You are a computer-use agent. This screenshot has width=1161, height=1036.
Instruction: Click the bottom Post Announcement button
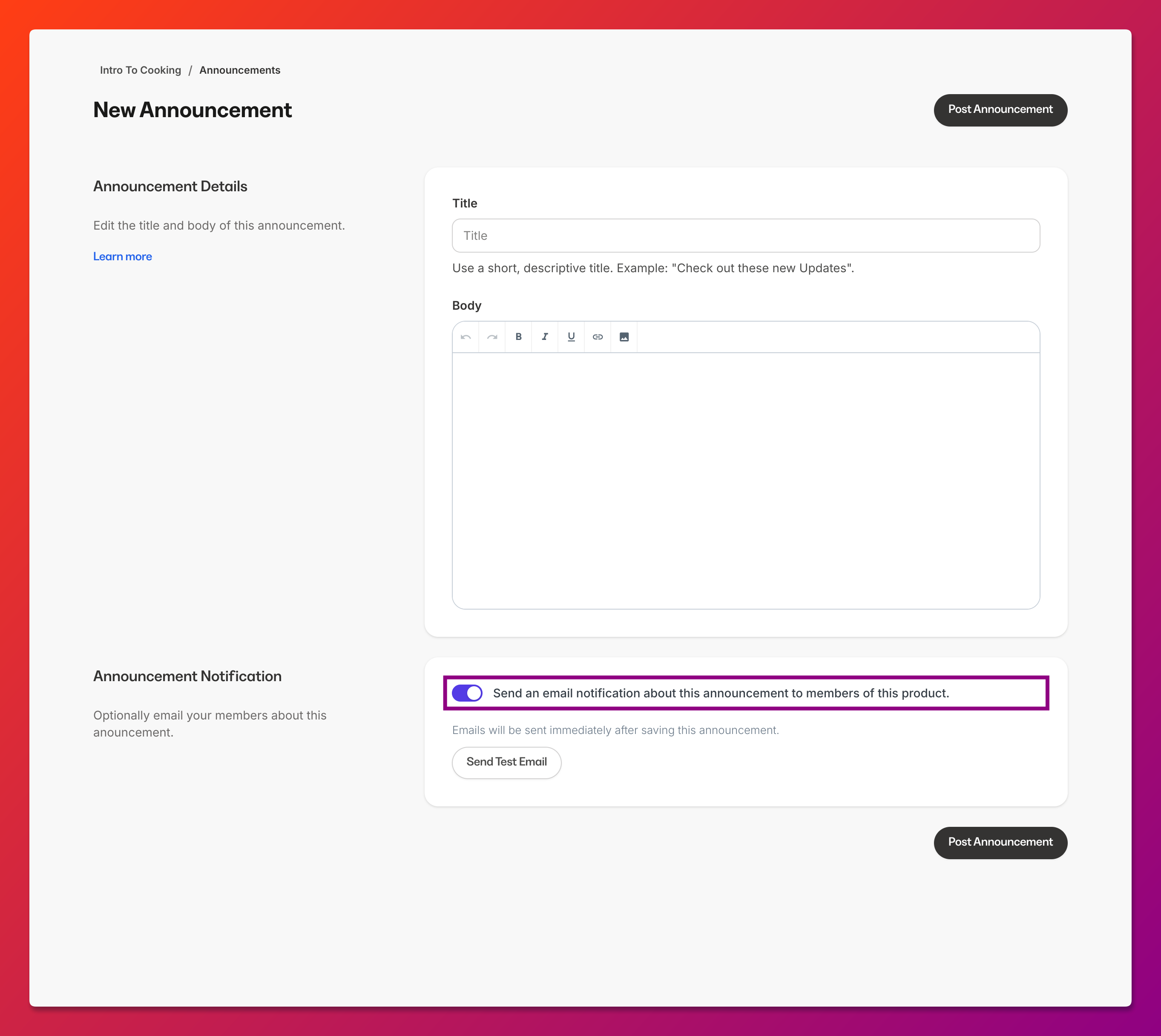1000,843
